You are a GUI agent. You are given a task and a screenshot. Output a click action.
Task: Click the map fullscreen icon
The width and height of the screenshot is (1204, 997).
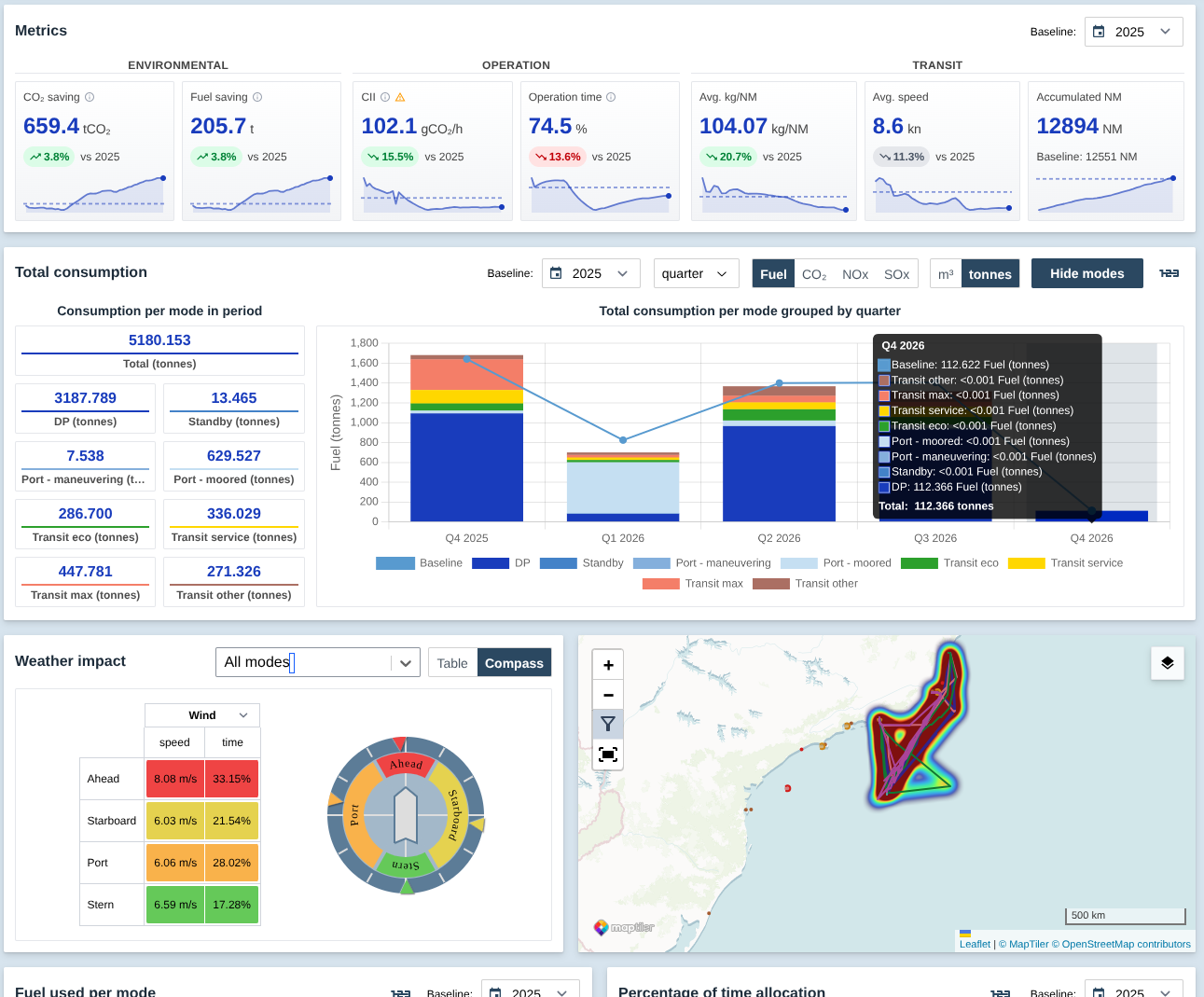(608, 755)
